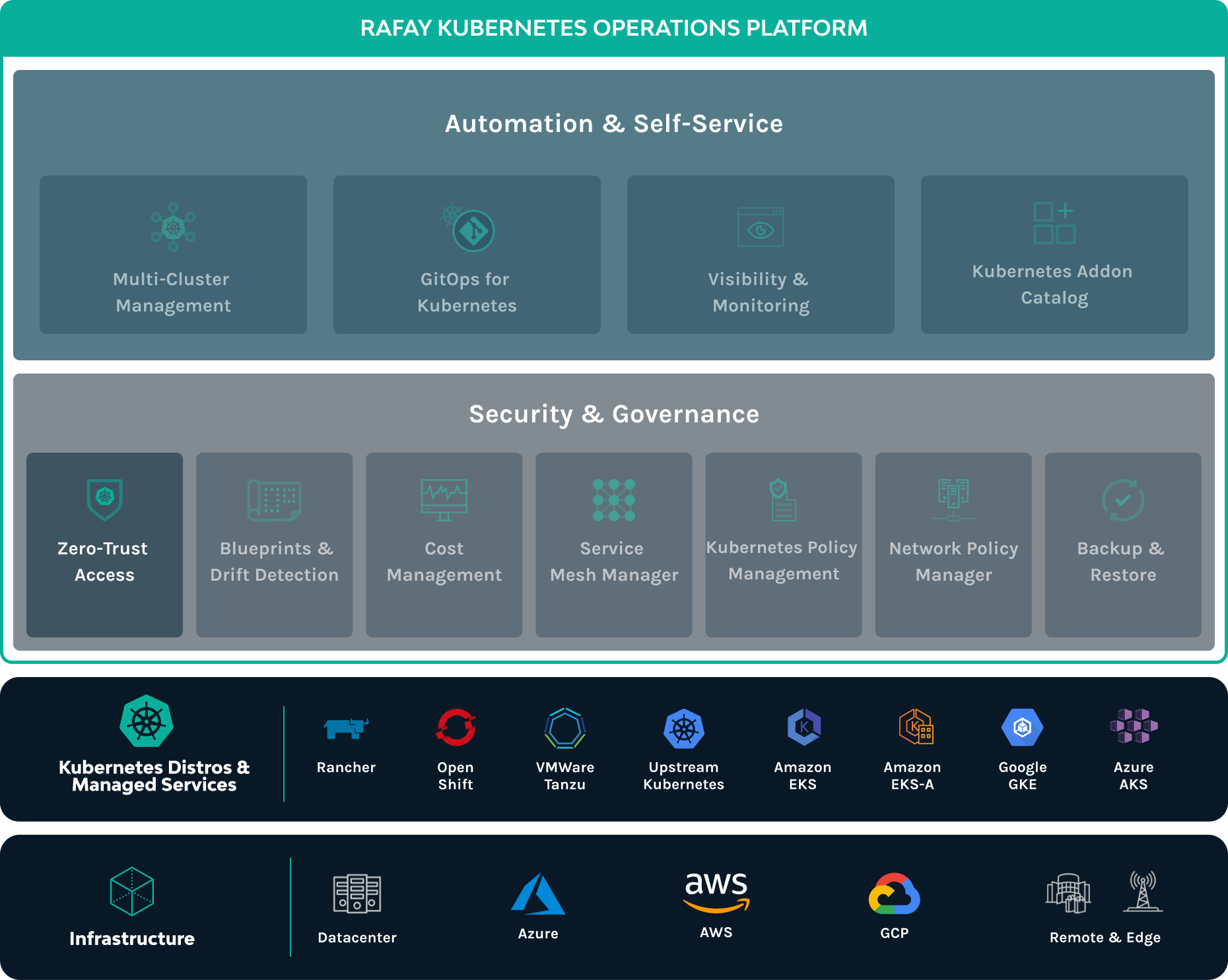Click the Kubernetes Distros helm wheel logo
Screen dimensions: 1228x980
[147, 721]
